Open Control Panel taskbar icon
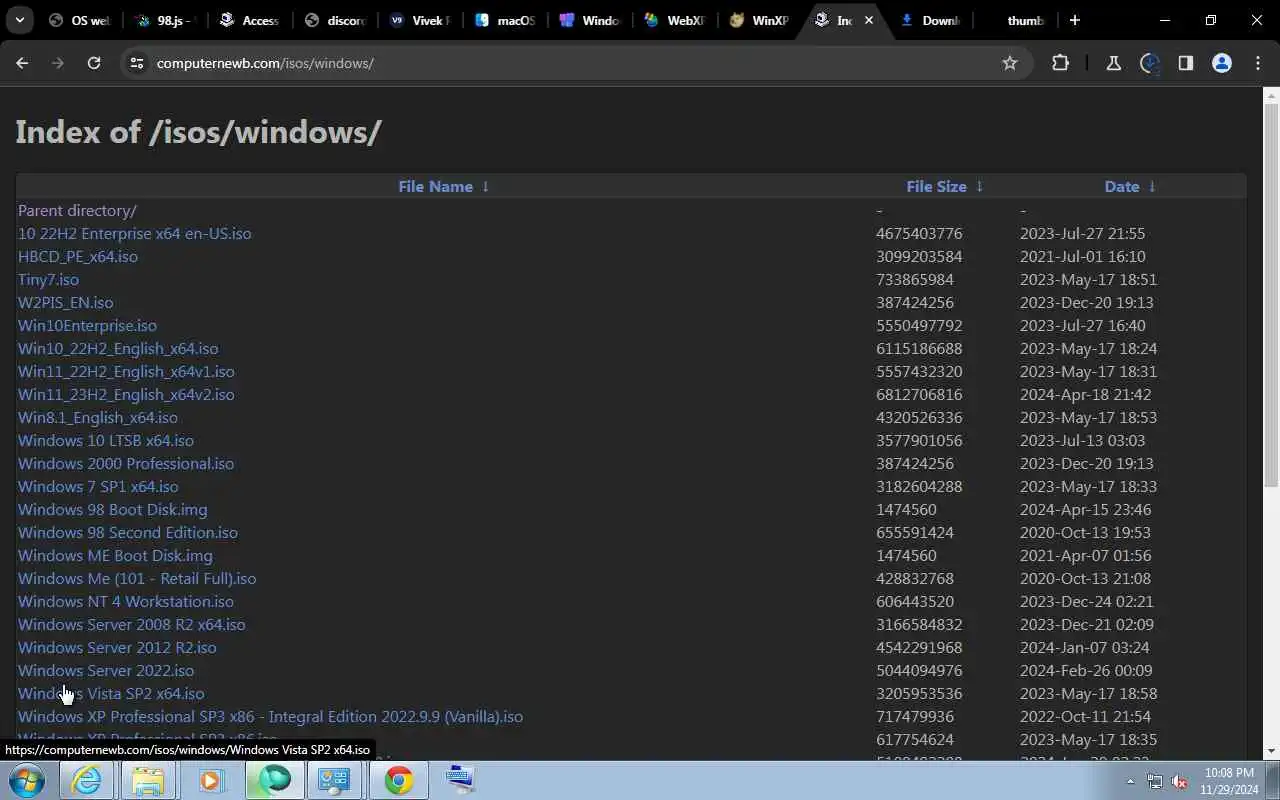 point(335,780)
